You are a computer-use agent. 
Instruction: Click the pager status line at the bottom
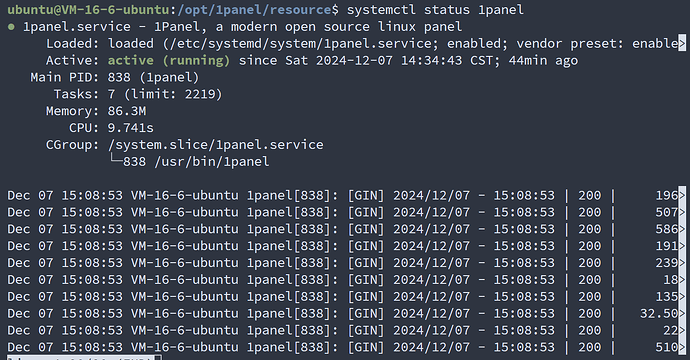(x=84, y=358)
